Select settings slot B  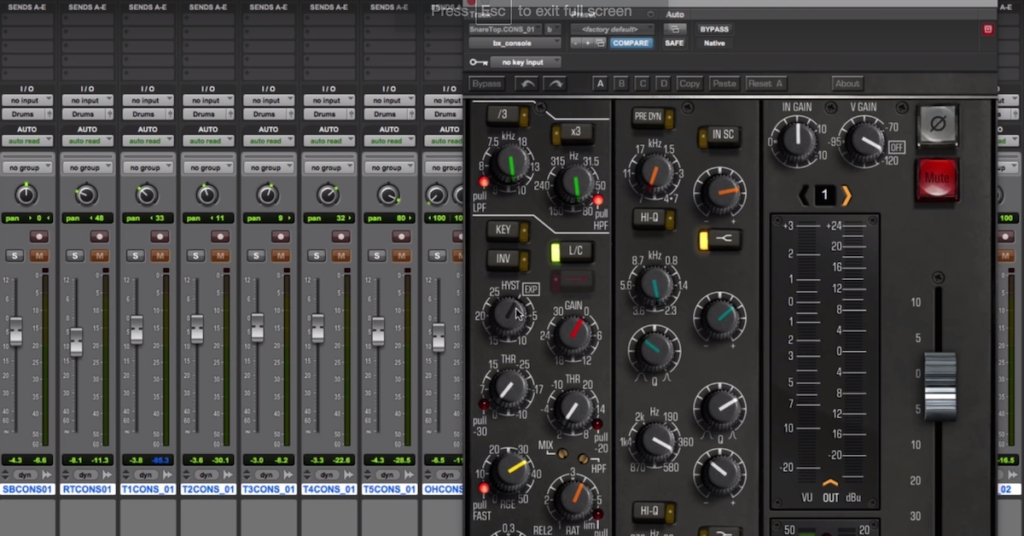point(621,84)
